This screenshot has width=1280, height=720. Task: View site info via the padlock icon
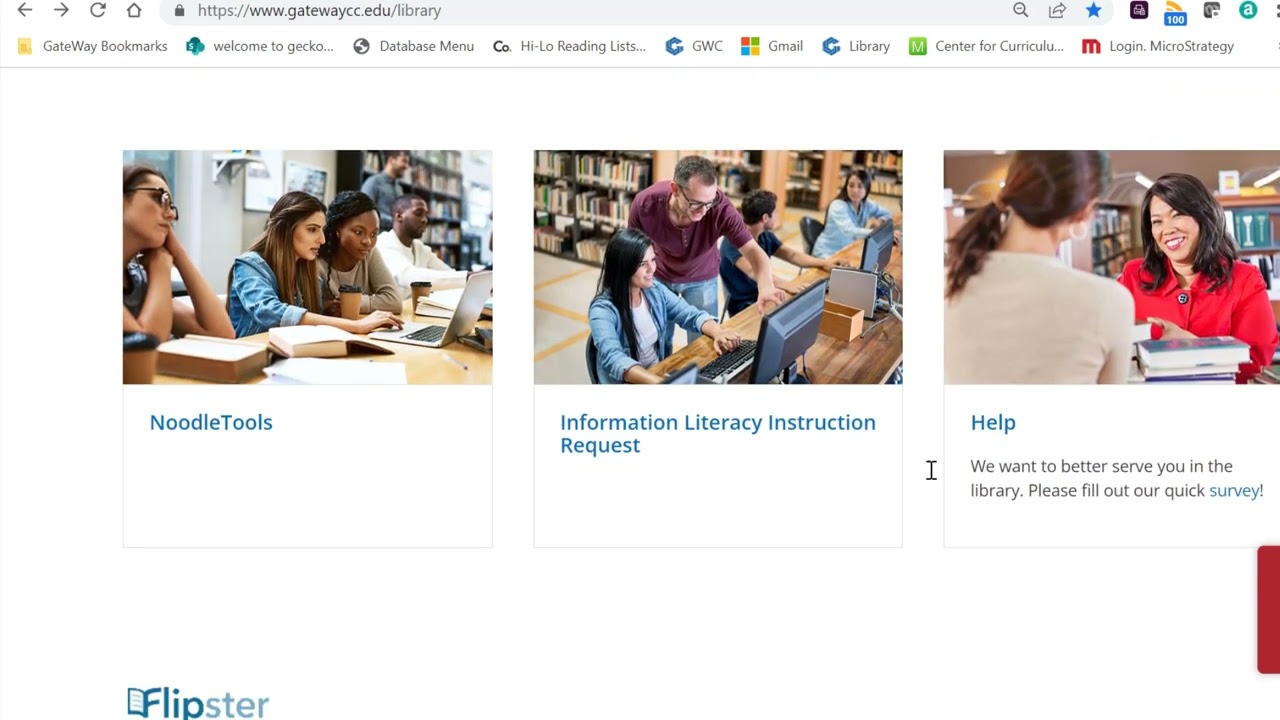[179, 10]
